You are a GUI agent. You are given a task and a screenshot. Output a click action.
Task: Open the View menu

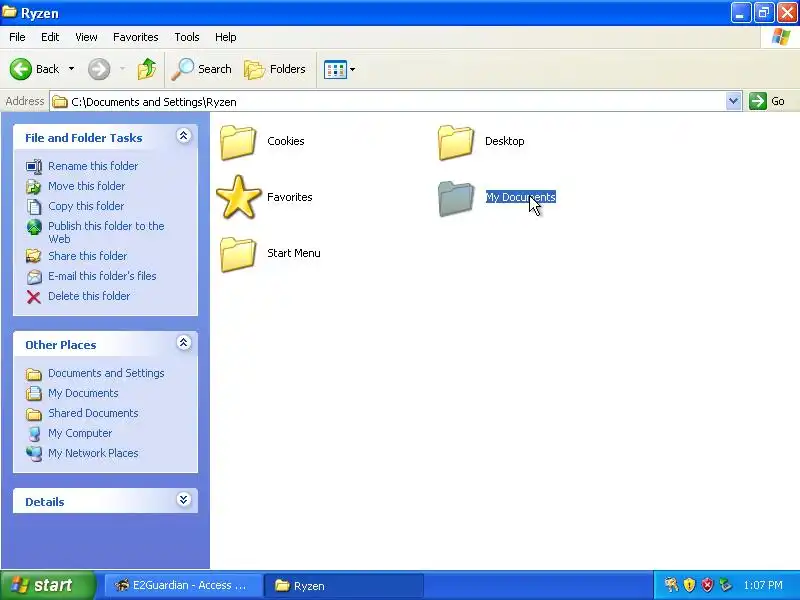[x=86, y=37]
